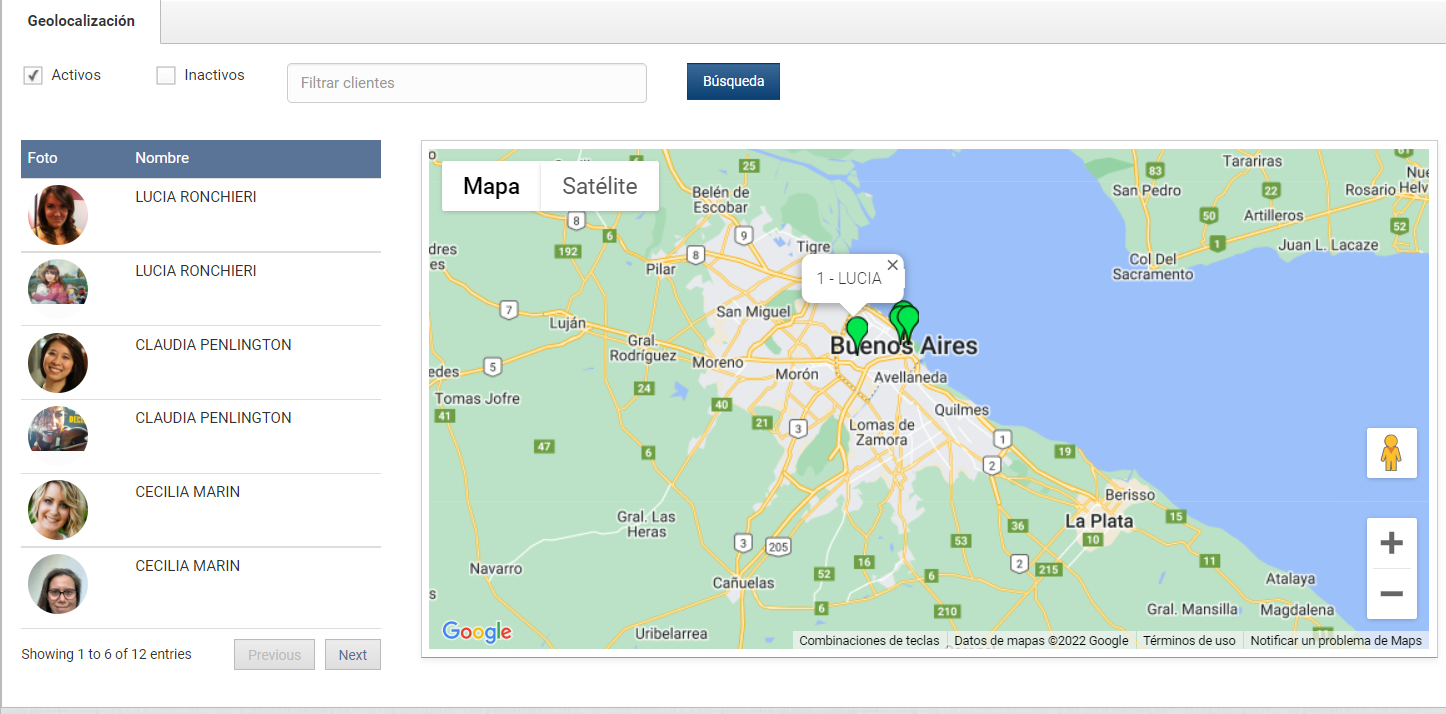This screenshot has width=1446, height=714.
Task: Switch to Satélite map view
Action: pyautogui.click(x=598, y=186)
